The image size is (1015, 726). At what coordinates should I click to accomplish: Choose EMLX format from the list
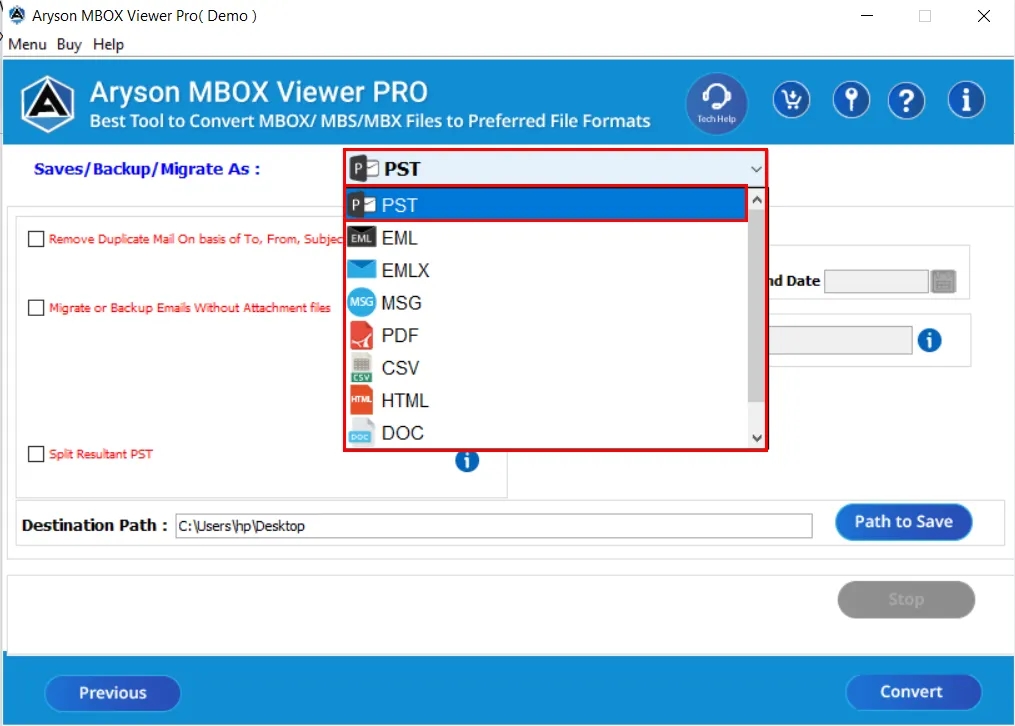click(547, 270)
